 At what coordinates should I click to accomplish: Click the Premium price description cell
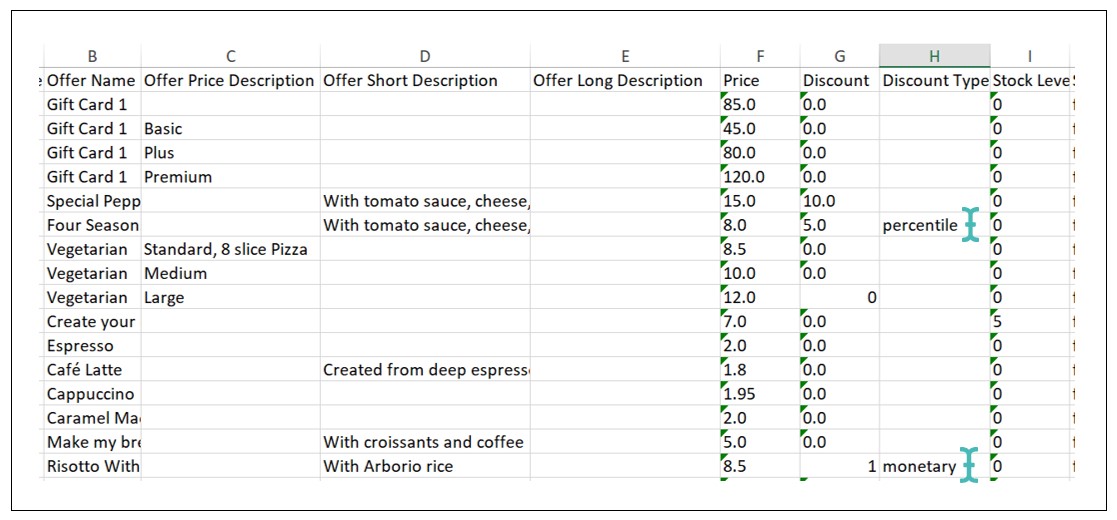(229, 177)
